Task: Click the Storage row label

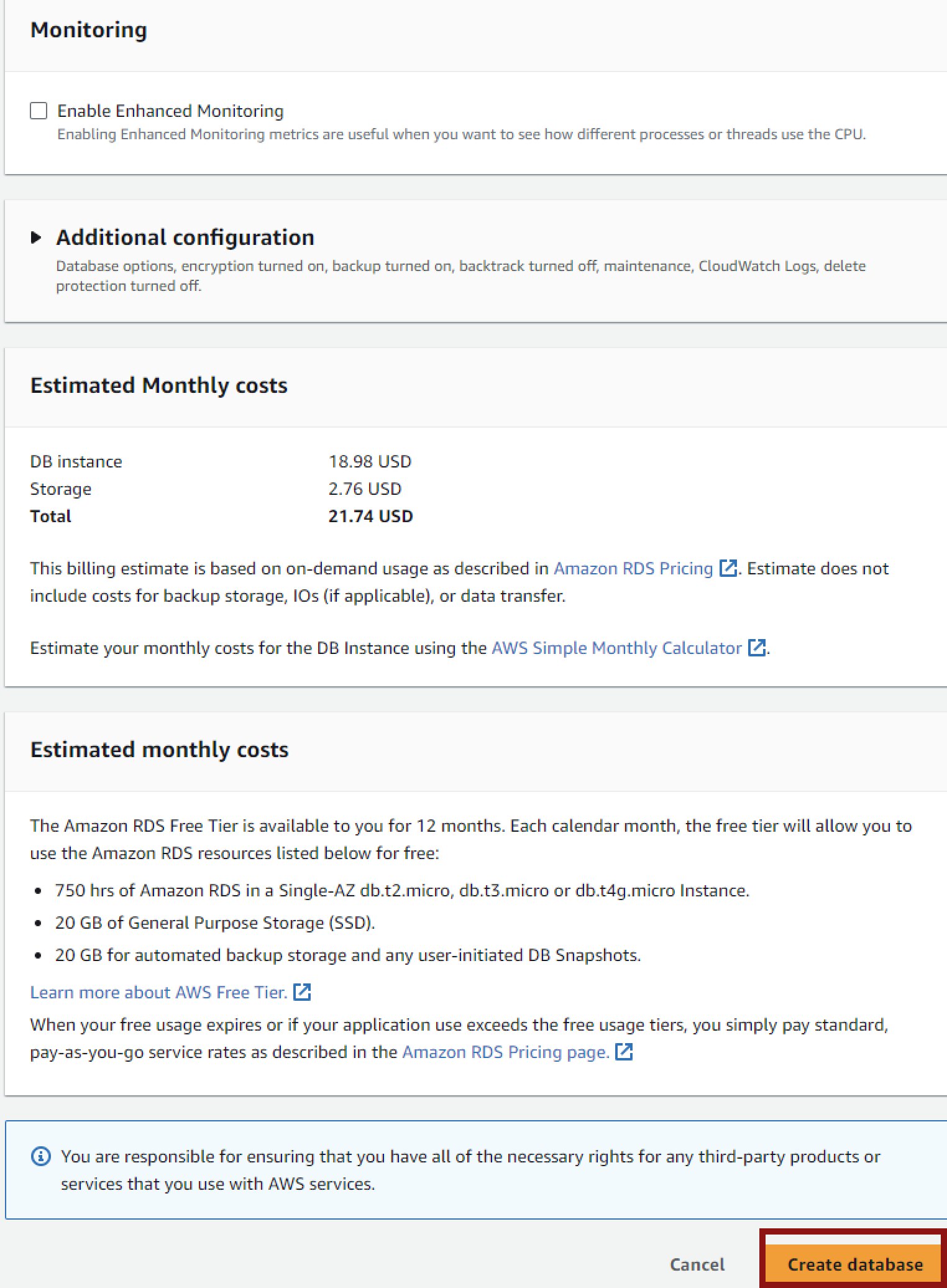Action: (61, 489)
